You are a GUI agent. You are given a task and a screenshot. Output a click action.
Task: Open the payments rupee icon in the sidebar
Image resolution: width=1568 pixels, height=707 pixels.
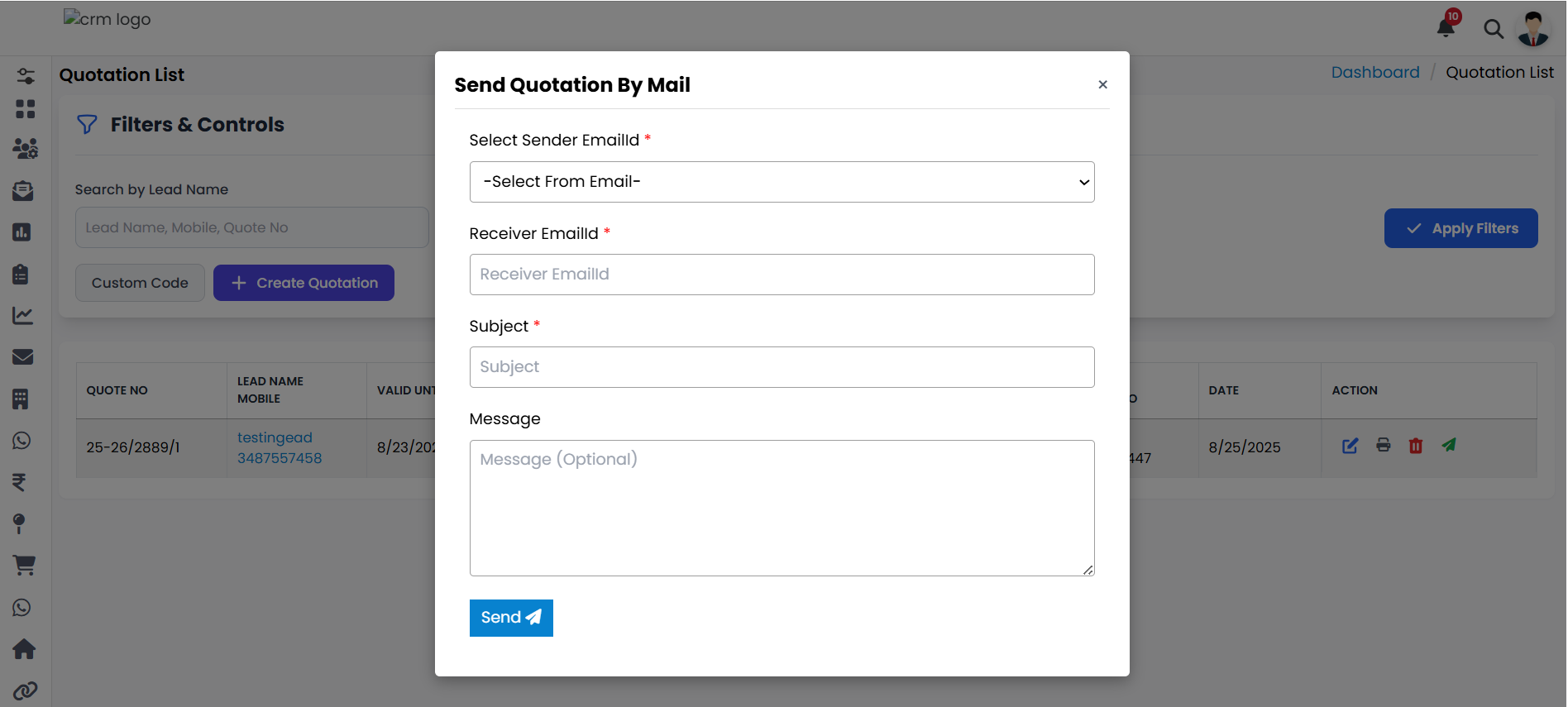click(22, 482)
